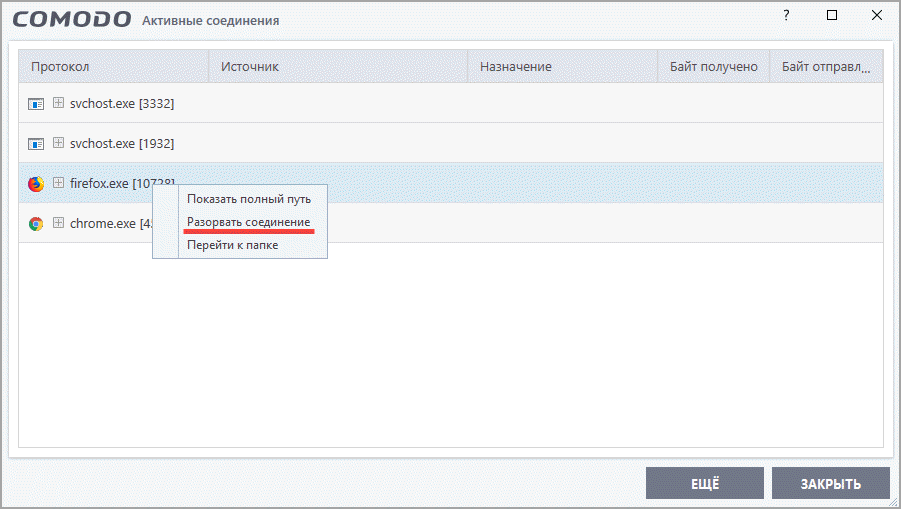This screenshot has height=509, width=901.
Task: Expand the firefox.exe connection tree
Action: pos(59,183)
